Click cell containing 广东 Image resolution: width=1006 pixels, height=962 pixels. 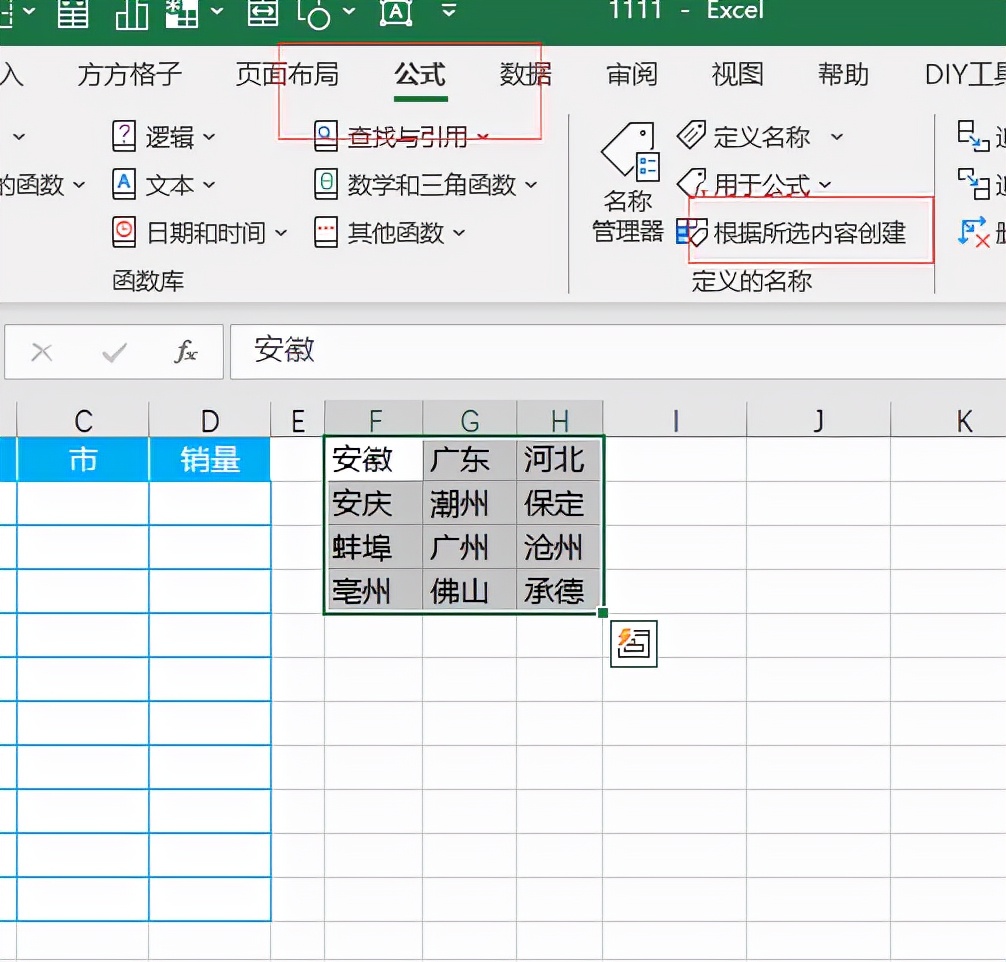pyautogui.click(x=470, y=460)
